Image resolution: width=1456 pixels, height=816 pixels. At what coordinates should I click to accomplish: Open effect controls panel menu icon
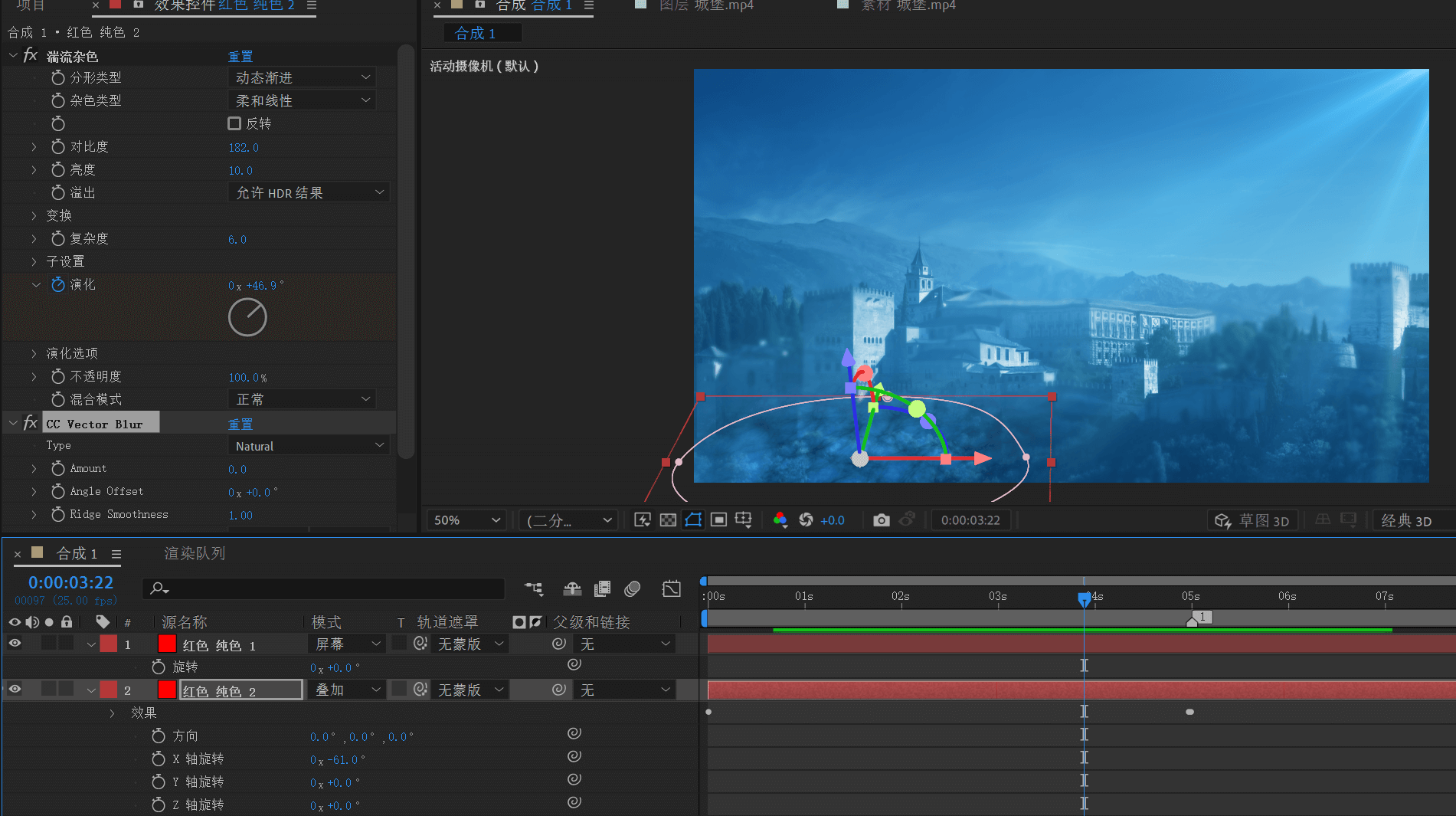(x=311, y=5)
